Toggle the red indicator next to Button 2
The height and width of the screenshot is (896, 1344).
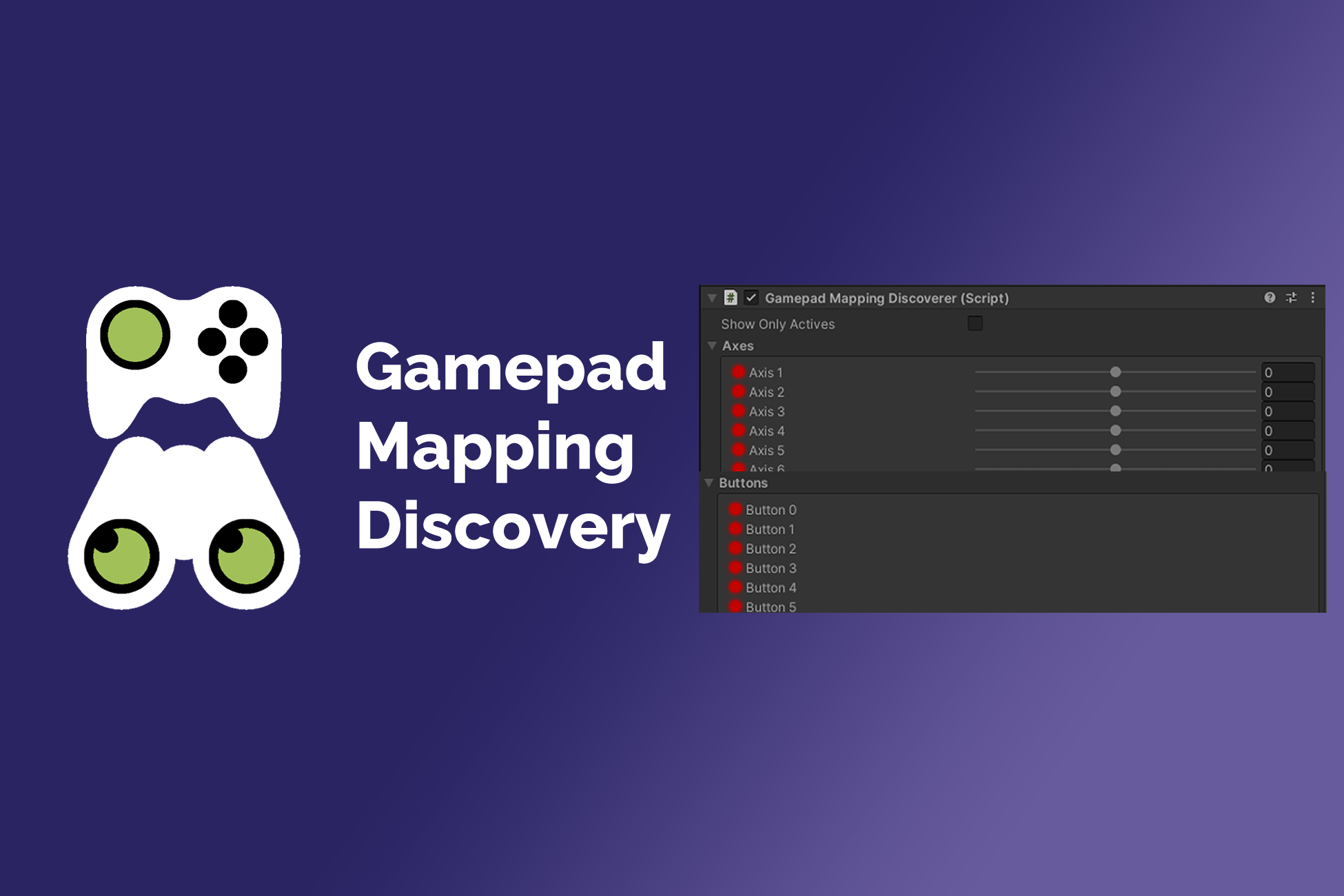(x=735, y=549)
